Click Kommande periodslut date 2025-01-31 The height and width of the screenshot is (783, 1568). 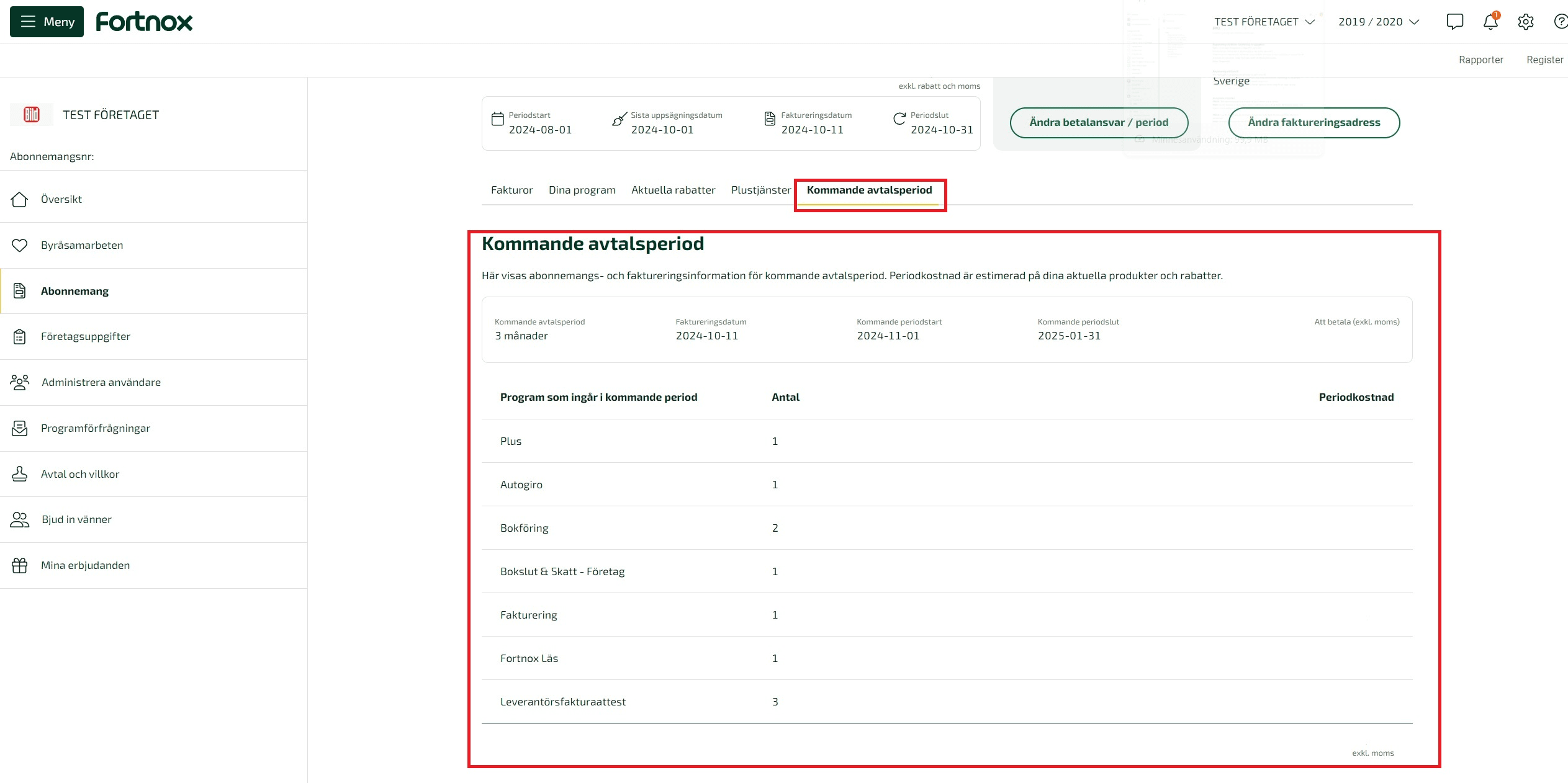[1069, 336]
